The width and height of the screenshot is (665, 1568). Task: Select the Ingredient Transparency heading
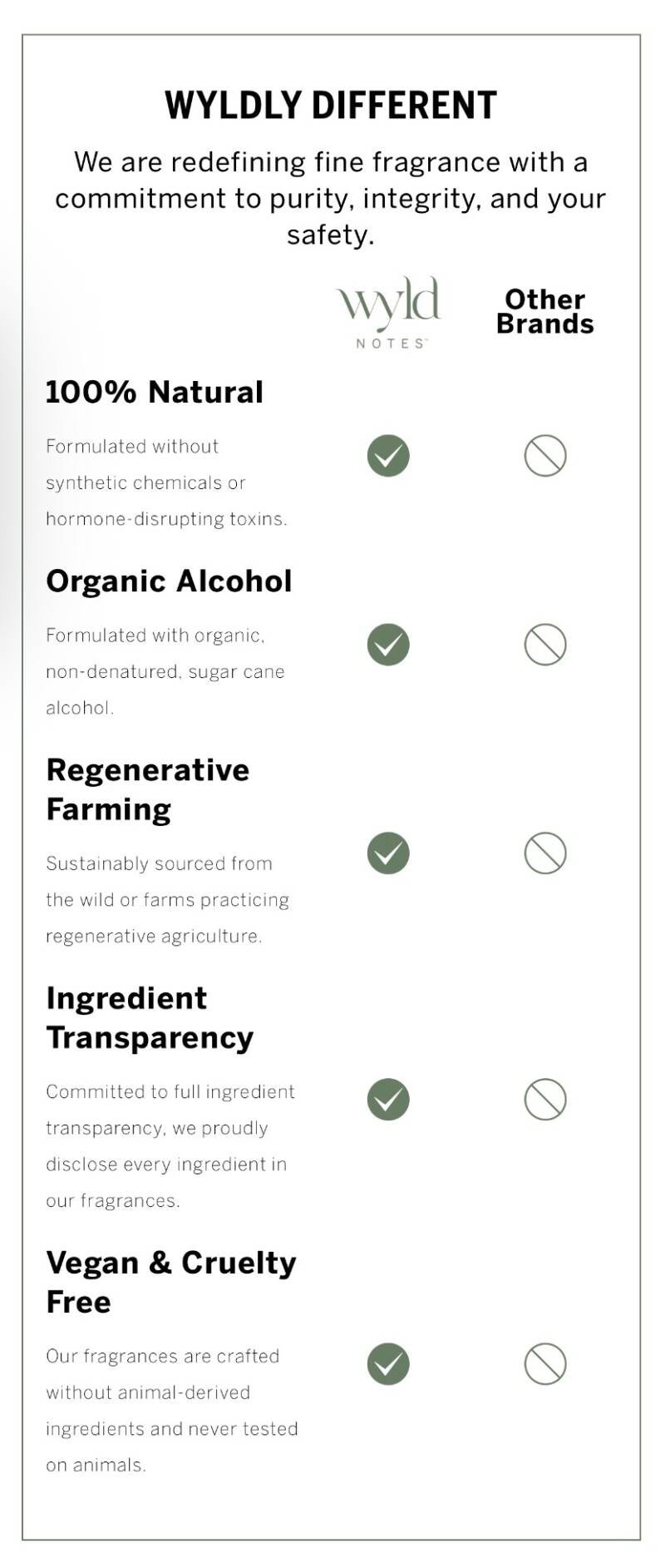[x=150, y=1018]
